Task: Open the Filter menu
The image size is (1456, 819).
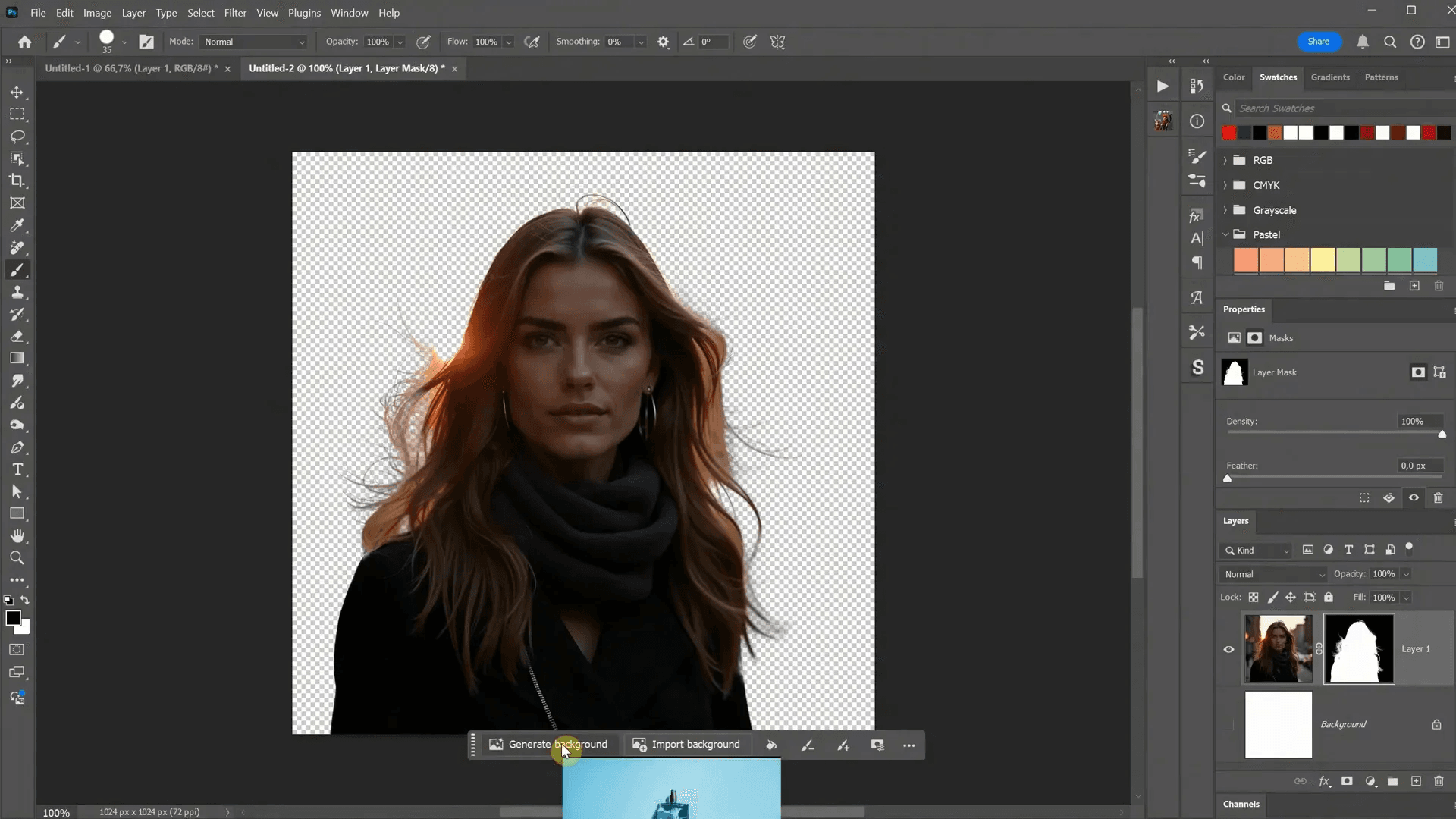Action: pyautogui.click(x=235, y=13)
